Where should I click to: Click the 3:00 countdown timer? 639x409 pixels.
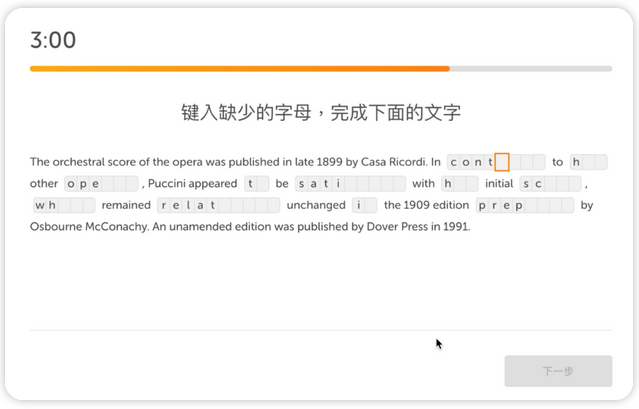coord(53,40)
